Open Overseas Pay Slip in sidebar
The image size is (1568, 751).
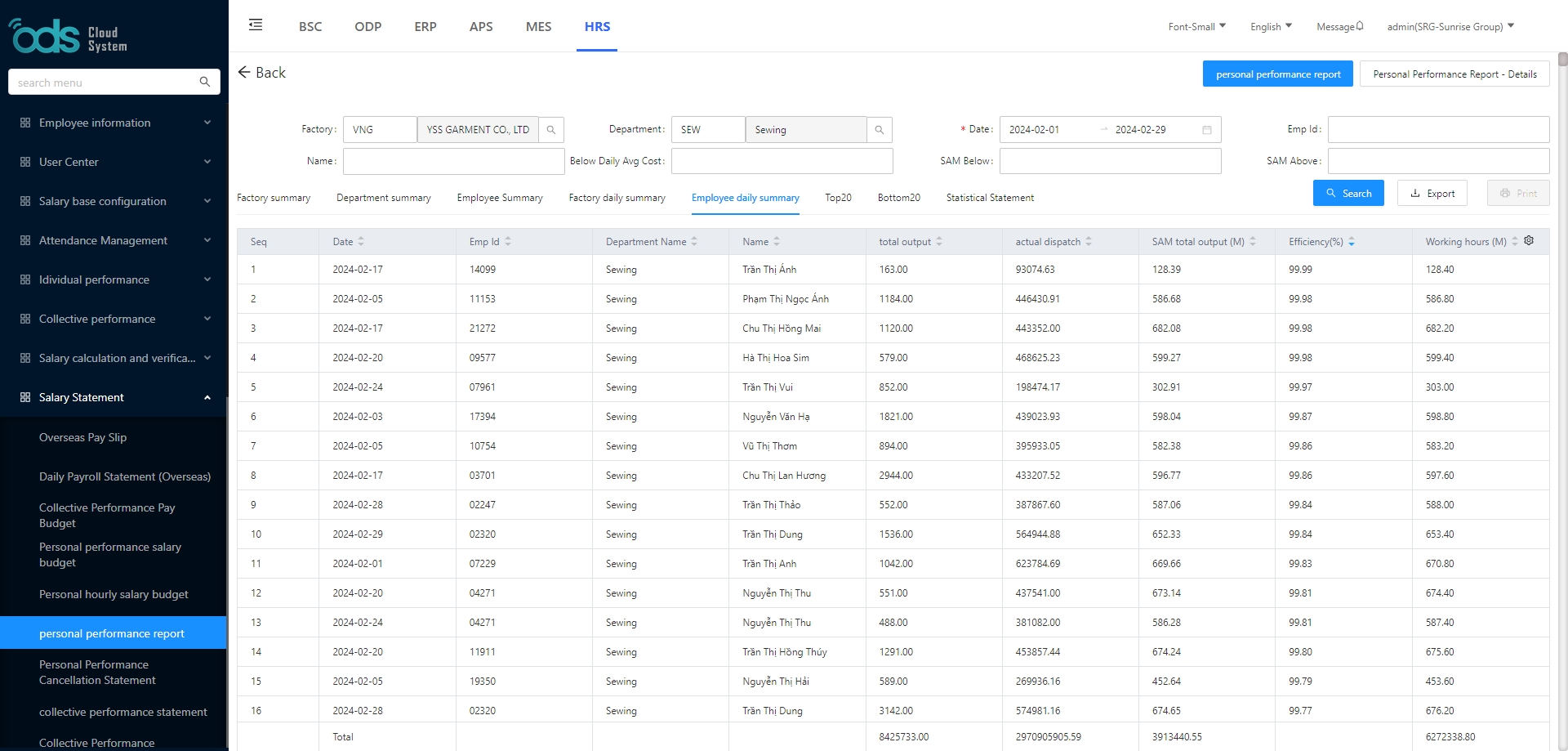pos(82,437)
